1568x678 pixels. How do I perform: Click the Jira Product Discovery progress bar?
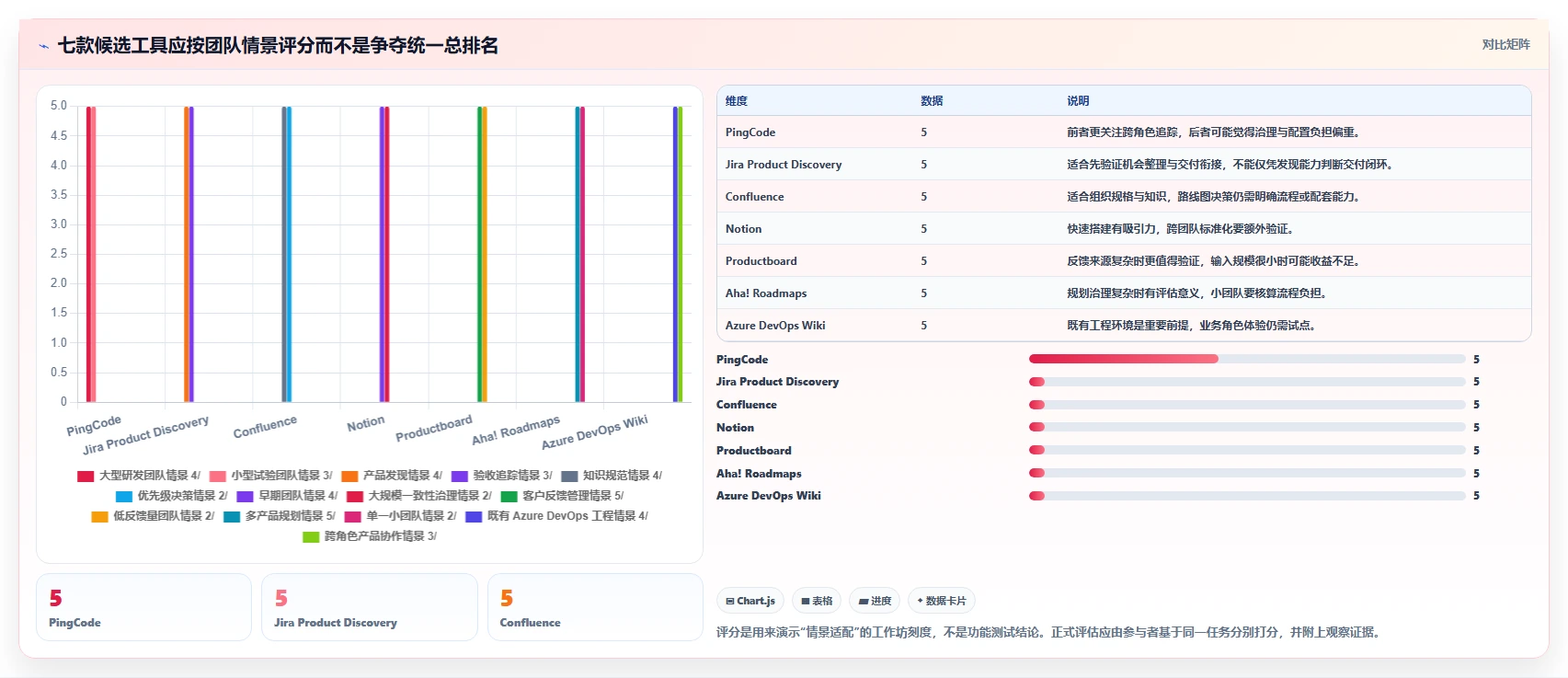click(x=1247, y=382)
